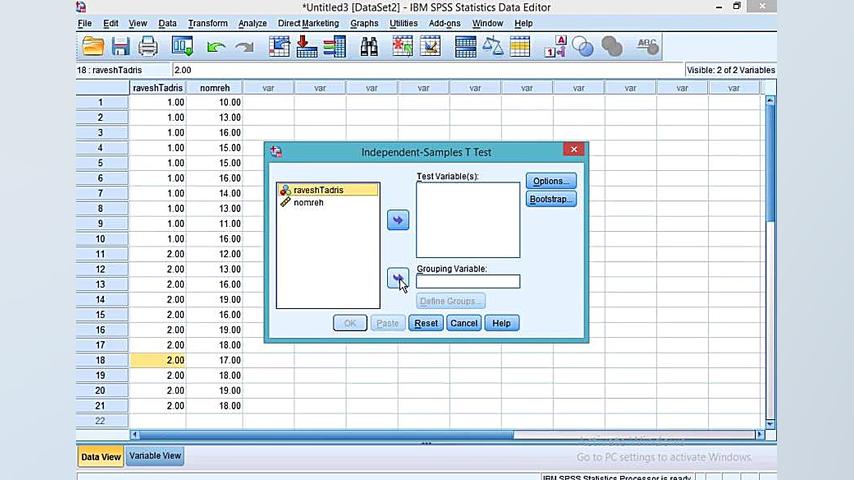
Task: Click the Undo arrow in toolbar
Action: tap(216, 46)
